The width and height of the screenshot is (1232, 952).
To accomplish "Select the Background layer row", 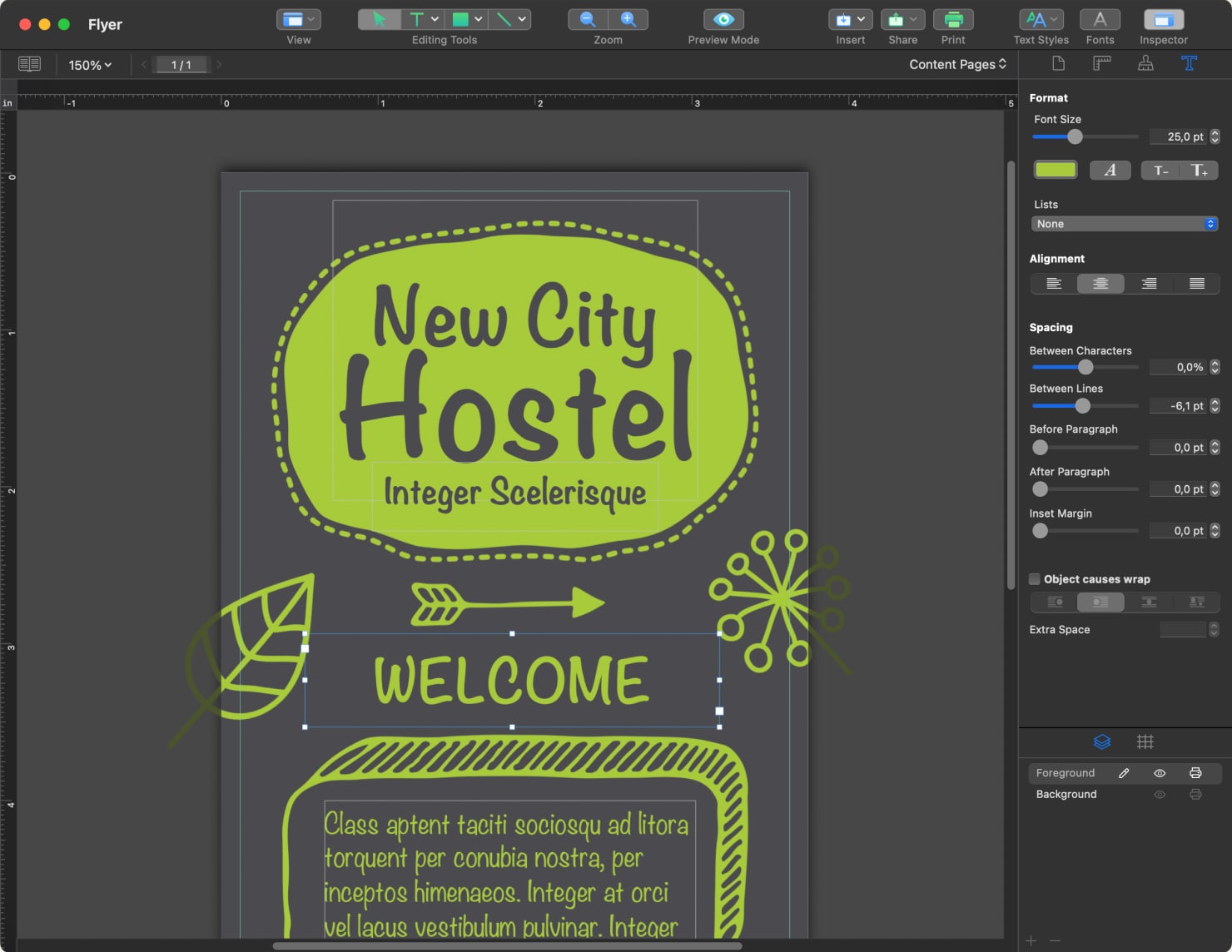I will click(x=1125, y=795).
